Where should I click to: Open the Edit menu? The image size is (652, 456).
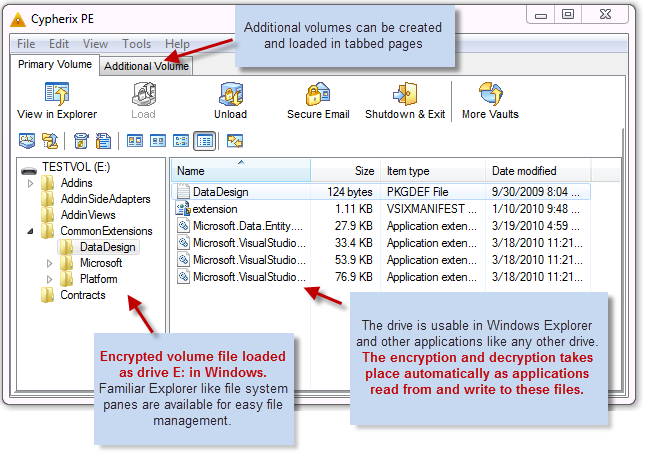(59, 44)
